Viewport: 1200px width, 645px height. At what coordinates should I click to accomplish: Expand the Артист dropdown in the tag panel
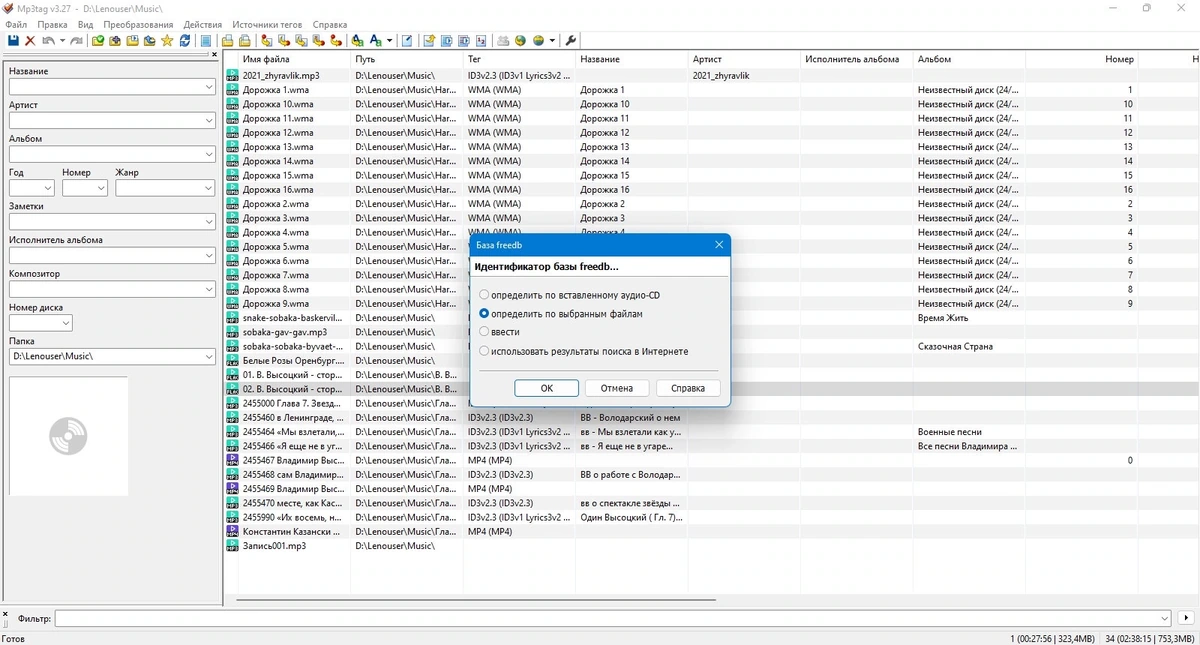208,120
